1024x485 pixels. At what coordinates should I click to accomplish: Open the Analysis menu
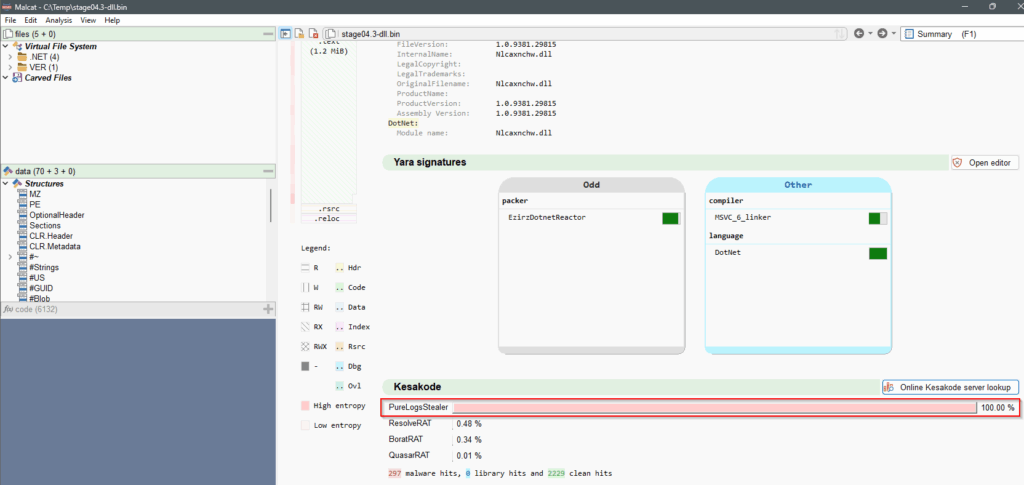point(59,20)
